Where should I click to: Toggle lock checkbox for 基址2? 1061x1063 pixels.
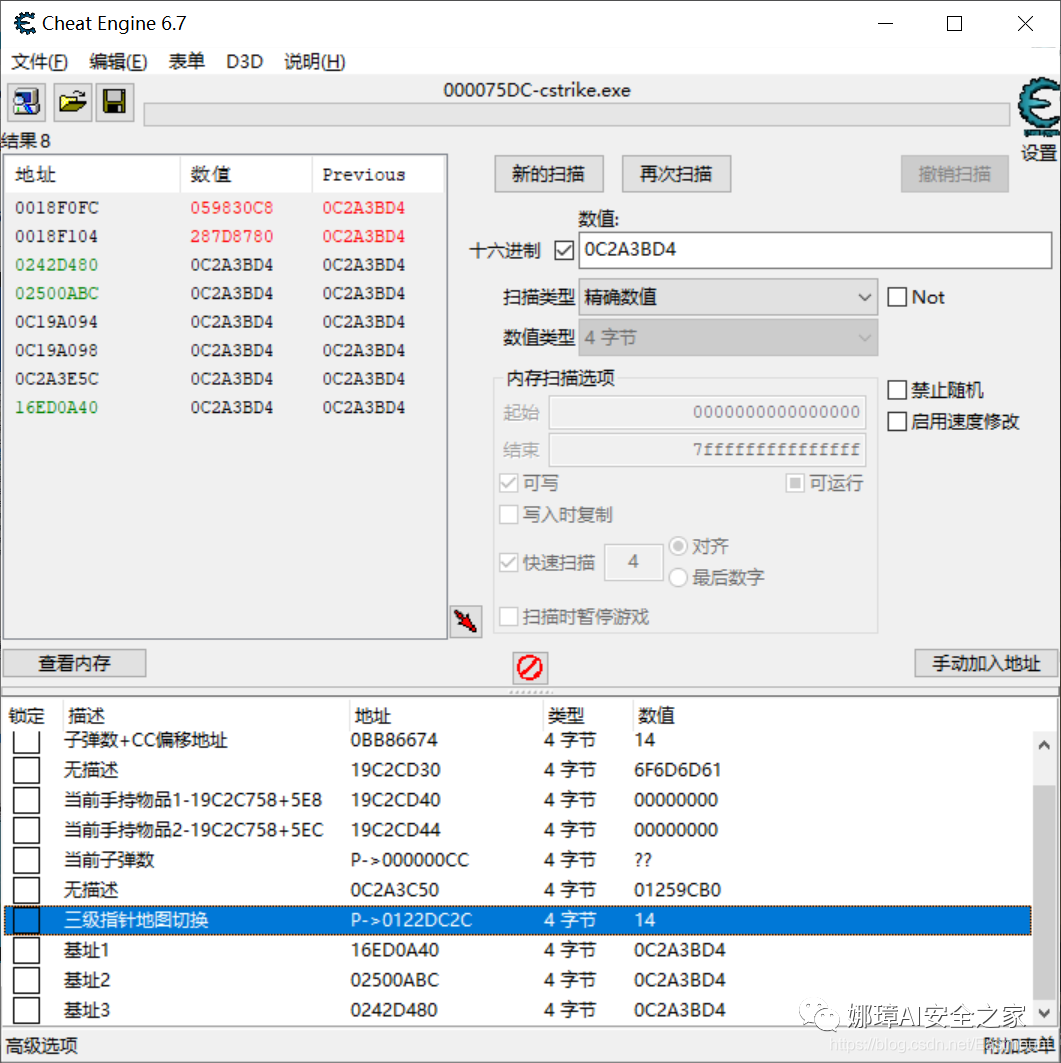[x=26, y=980]
